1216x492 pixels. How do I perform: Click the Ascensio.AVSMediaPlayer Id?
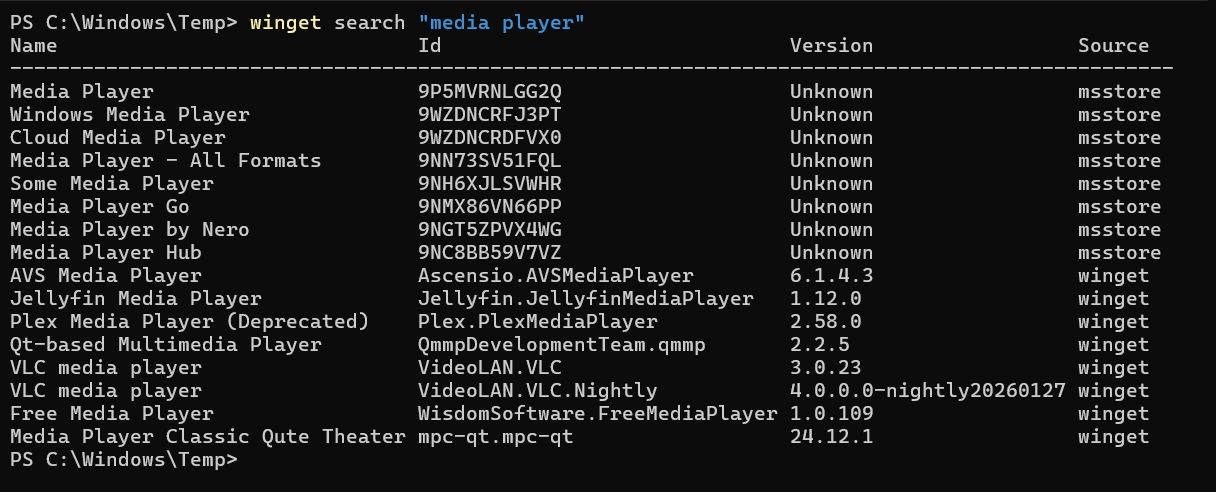555,276
